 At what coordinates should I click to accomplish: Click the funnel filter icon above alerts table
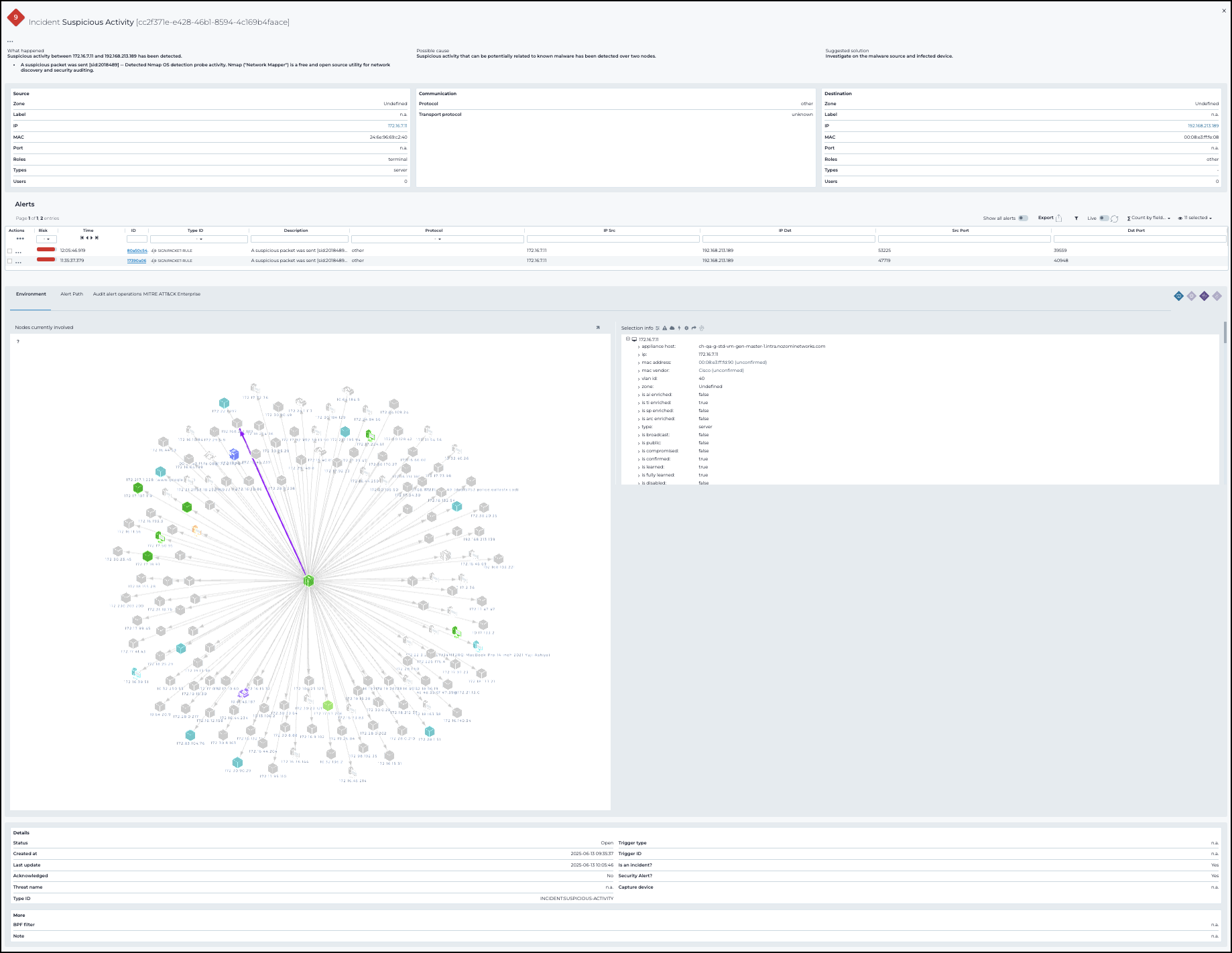(1076, 218)
